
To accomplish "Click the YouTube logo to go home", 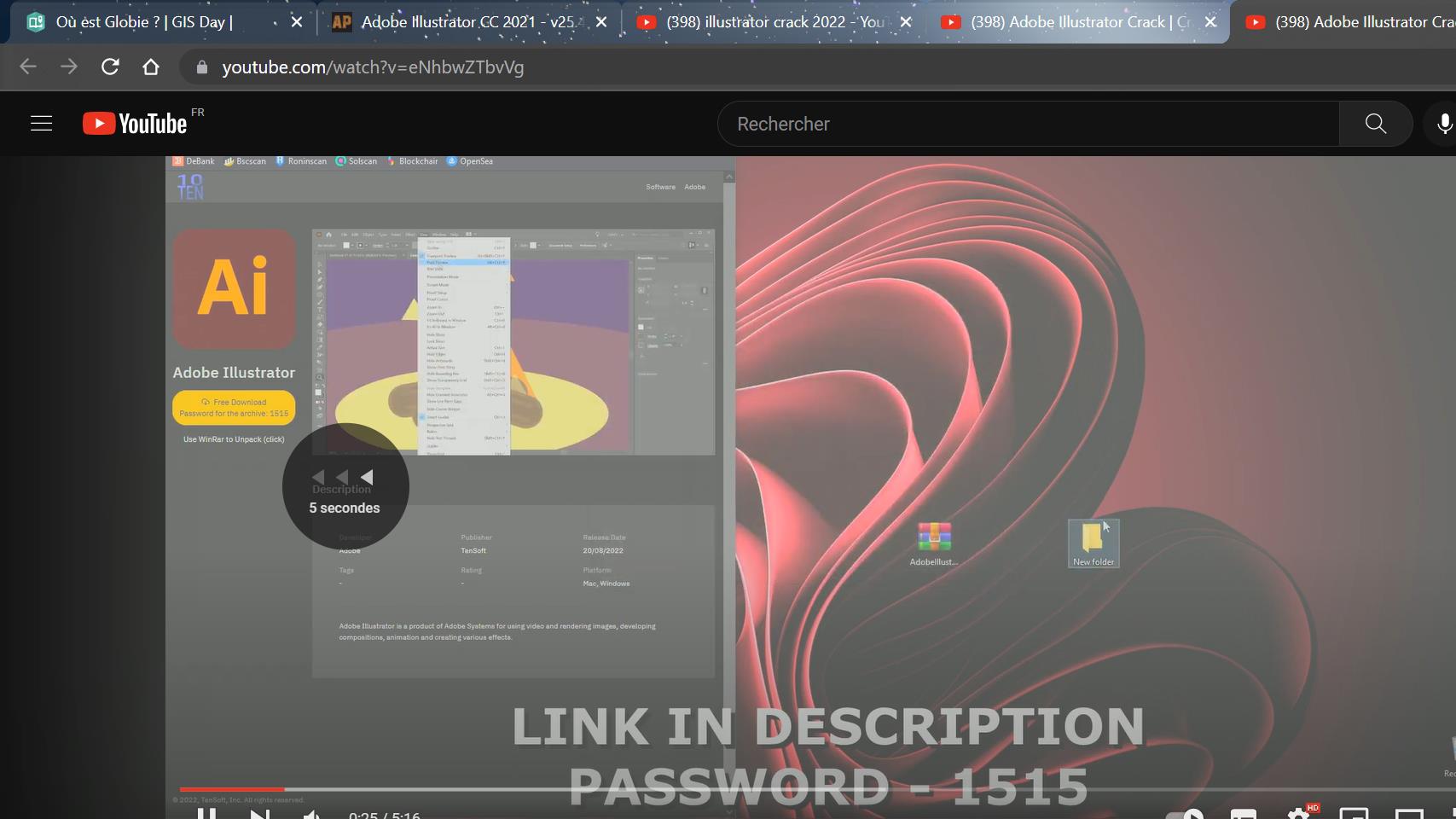I will [x=136, y=124].
